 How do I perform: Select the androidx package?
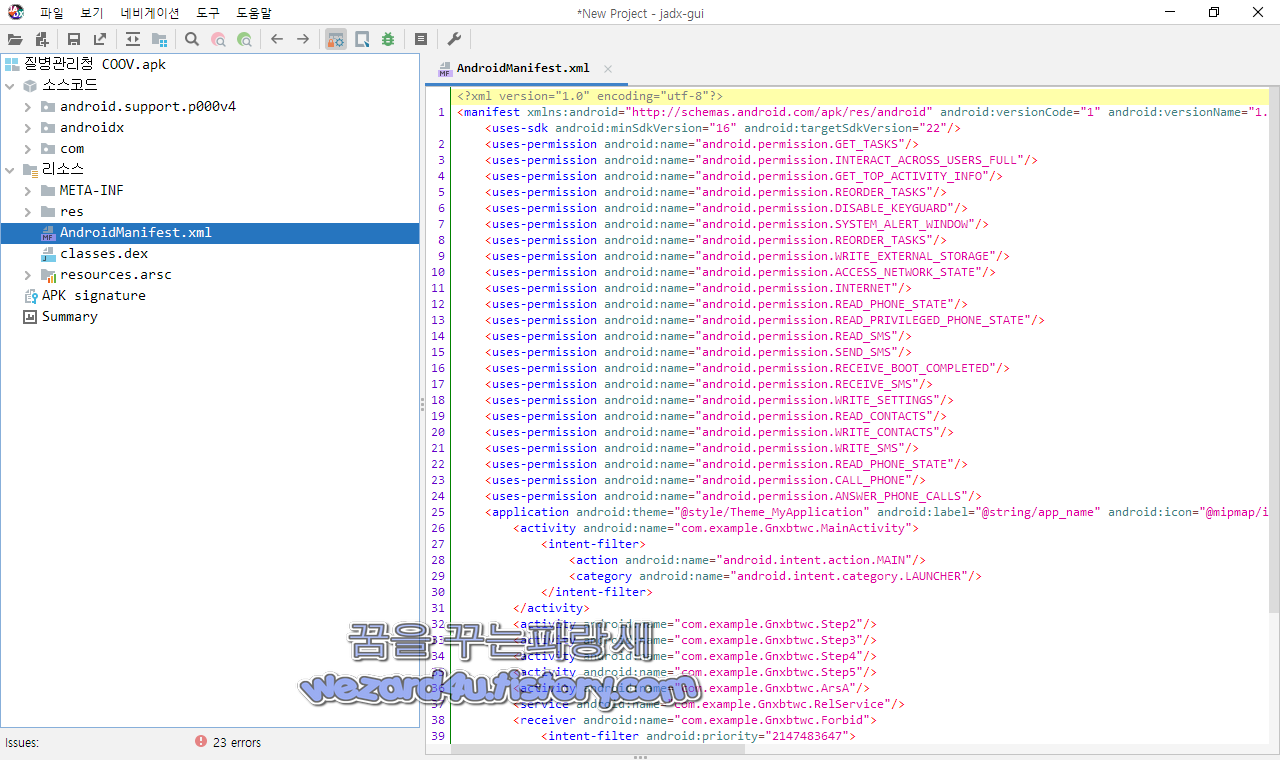pos(92,127)
